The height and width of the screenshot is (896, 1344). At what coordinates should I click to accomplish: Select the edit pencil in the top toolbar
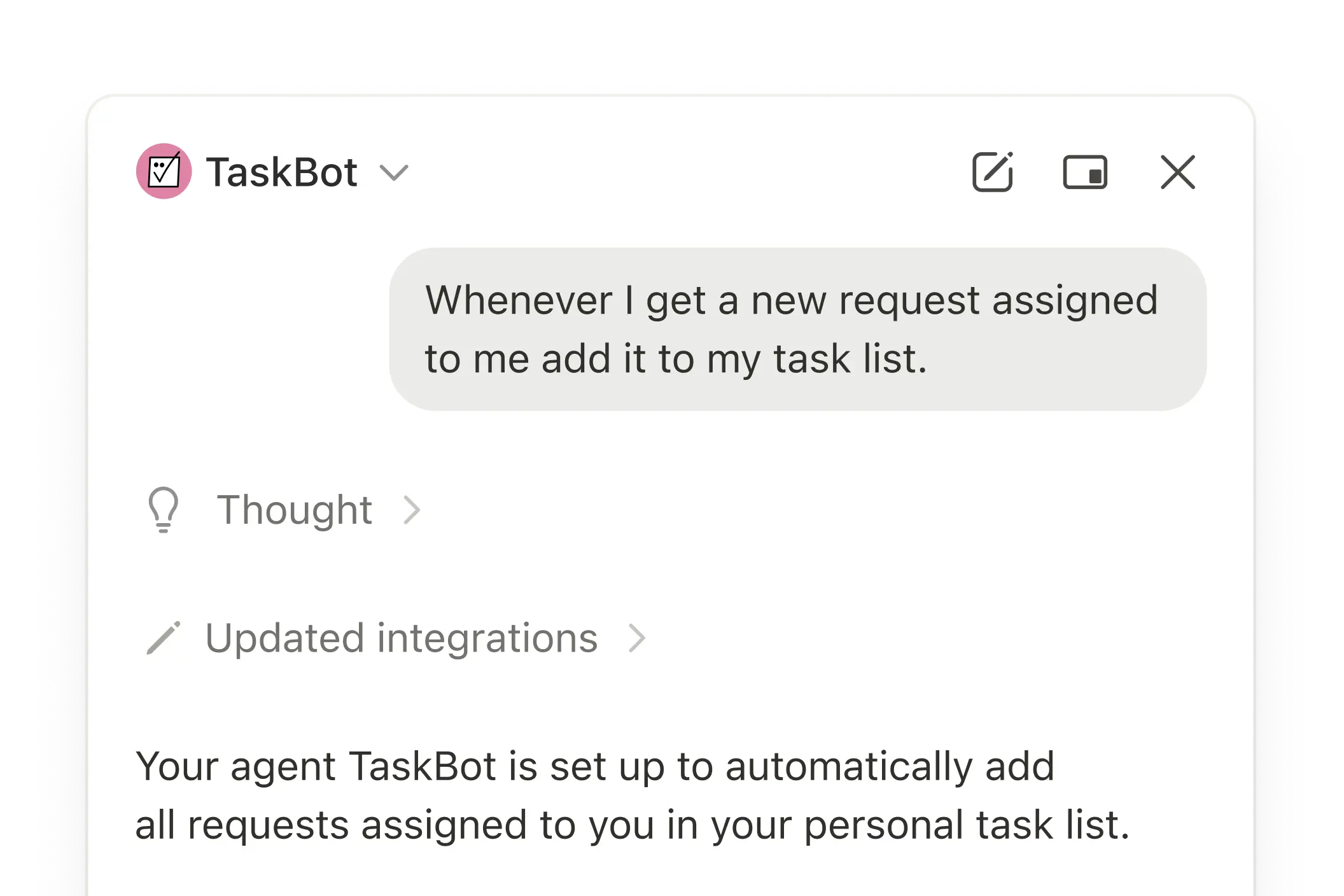[993, 171]
